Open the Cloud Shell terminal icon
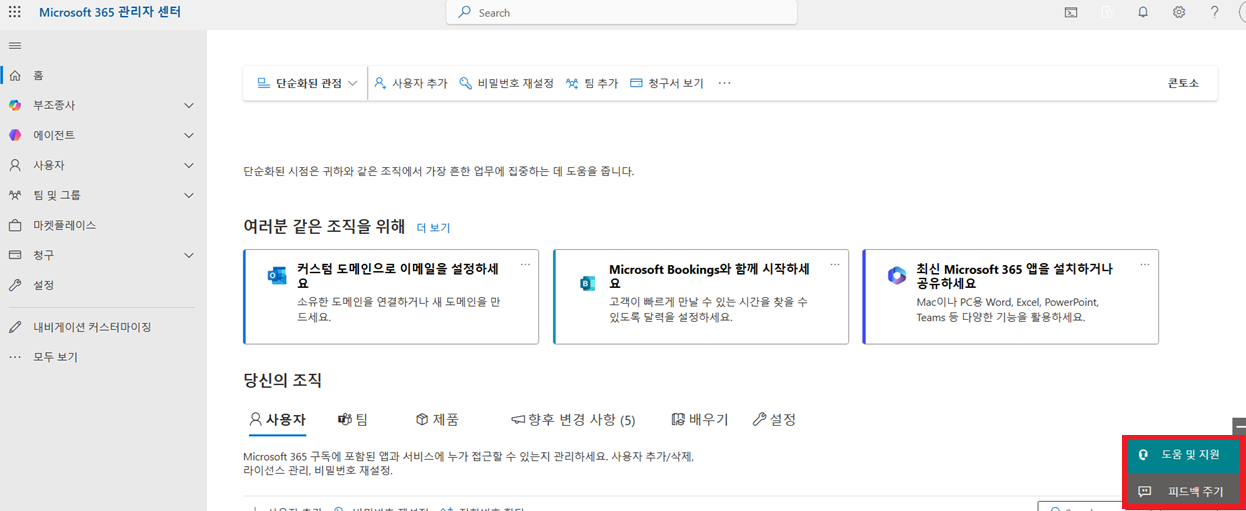1246x511 pixels. (x=1071, y=12)
